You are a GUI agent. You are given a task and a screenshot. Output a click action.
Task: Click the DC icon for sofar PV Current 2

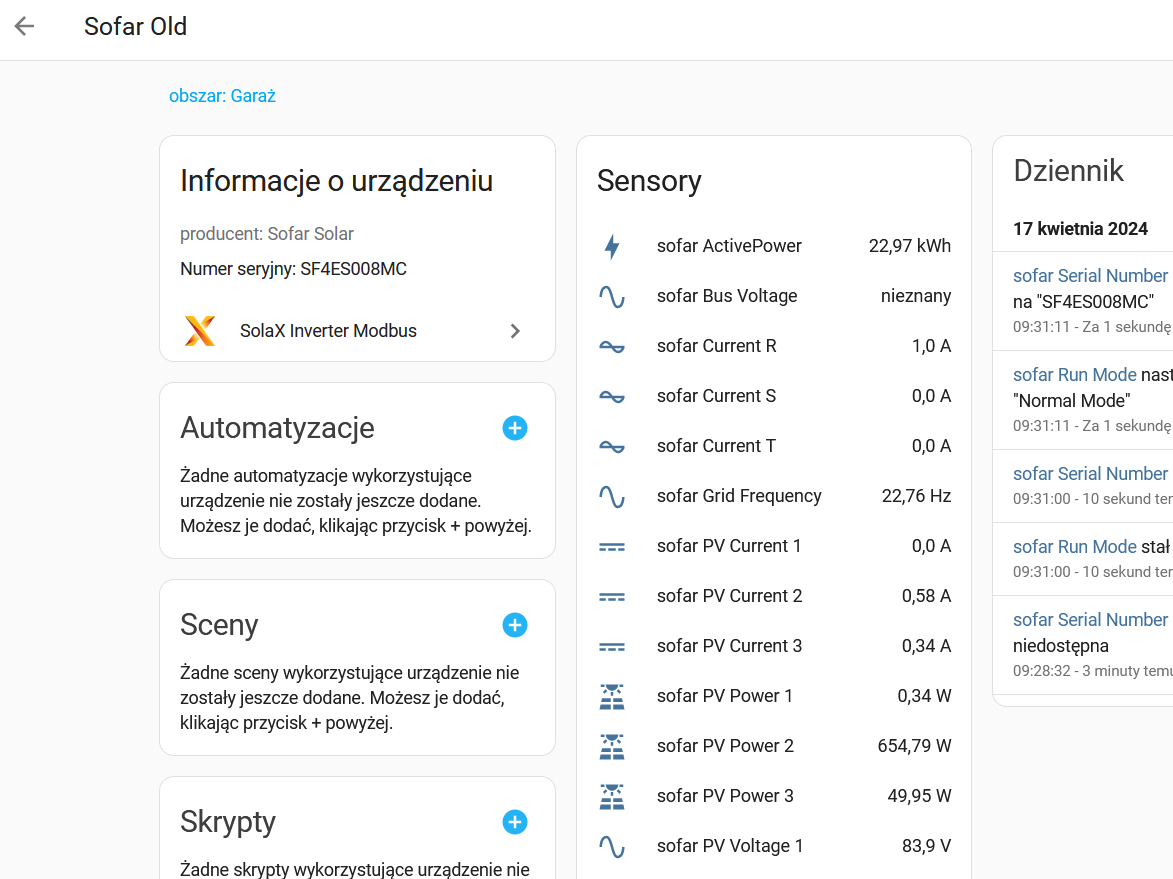(612, 597)
